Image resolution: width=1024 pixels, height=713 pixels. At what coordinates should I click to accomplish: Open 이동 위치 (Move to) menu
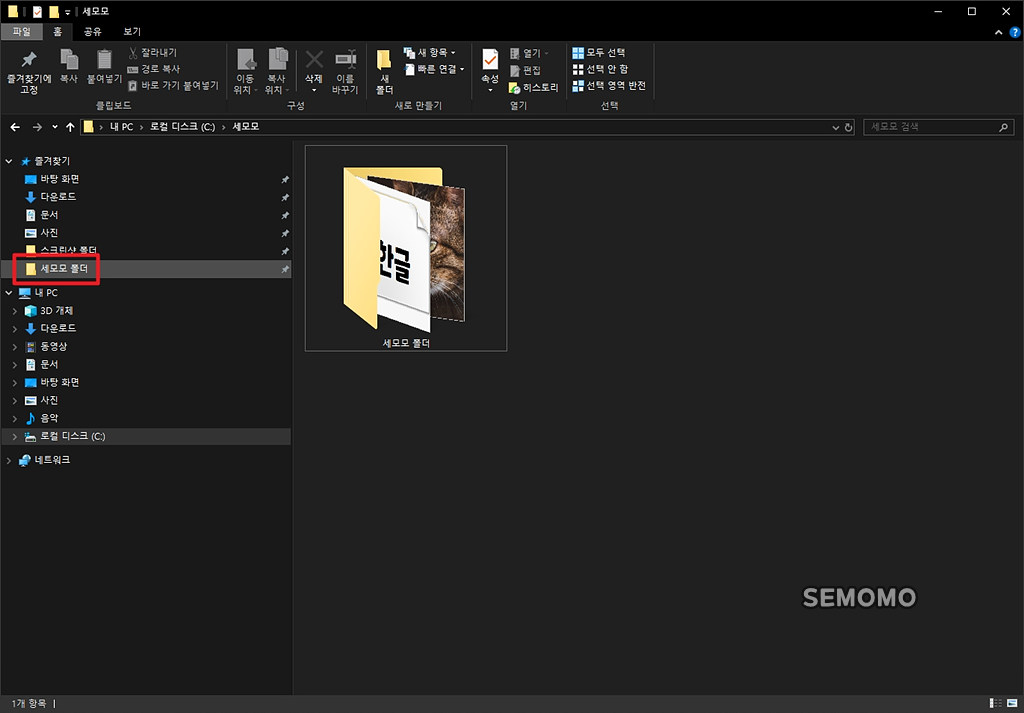pyautogui.click(x=246, y=72)
